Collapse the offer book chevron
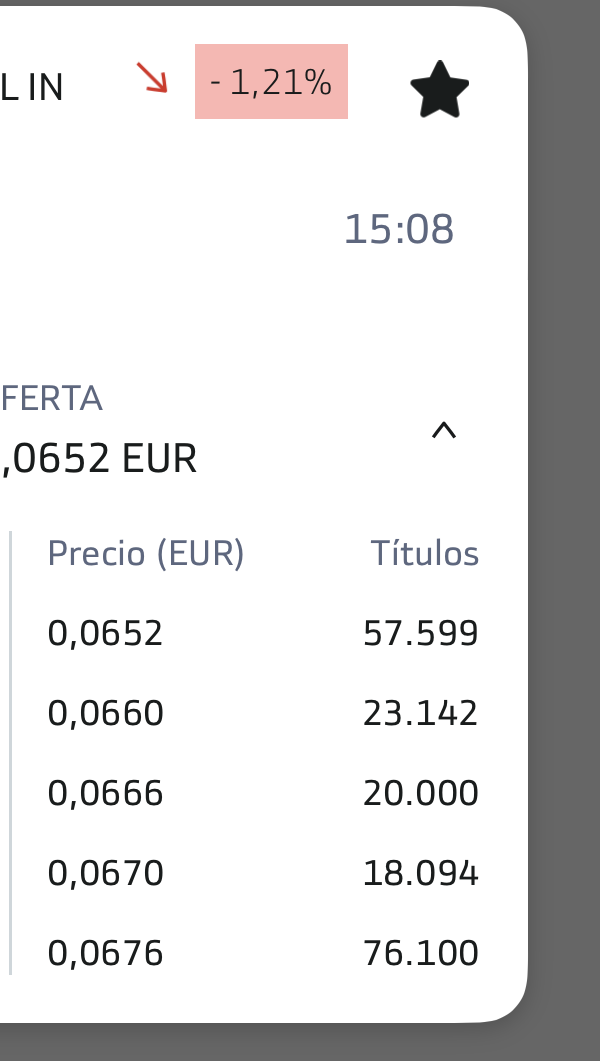Viewport: 600px width, 1061px height. (x=443, y=431)
